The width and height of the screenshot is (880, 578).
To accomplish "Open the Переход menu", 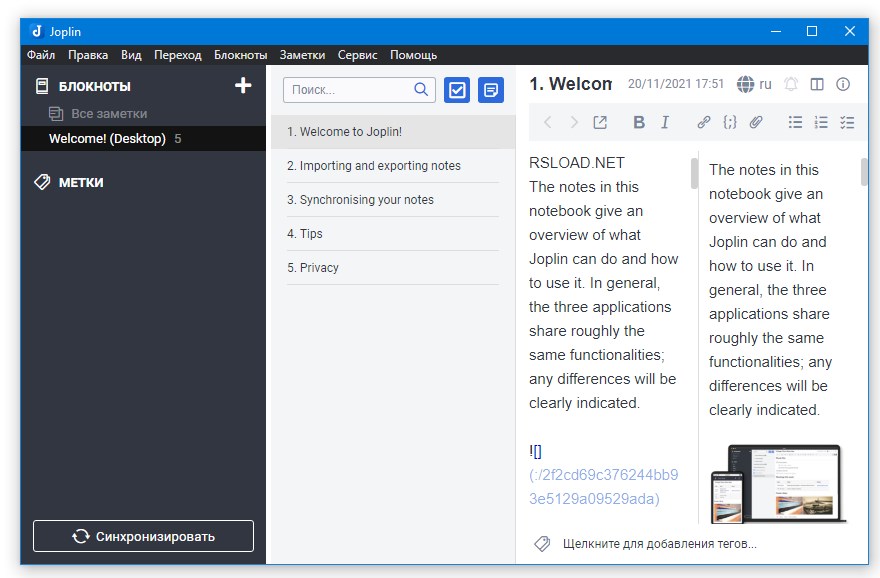I will 178,55.
